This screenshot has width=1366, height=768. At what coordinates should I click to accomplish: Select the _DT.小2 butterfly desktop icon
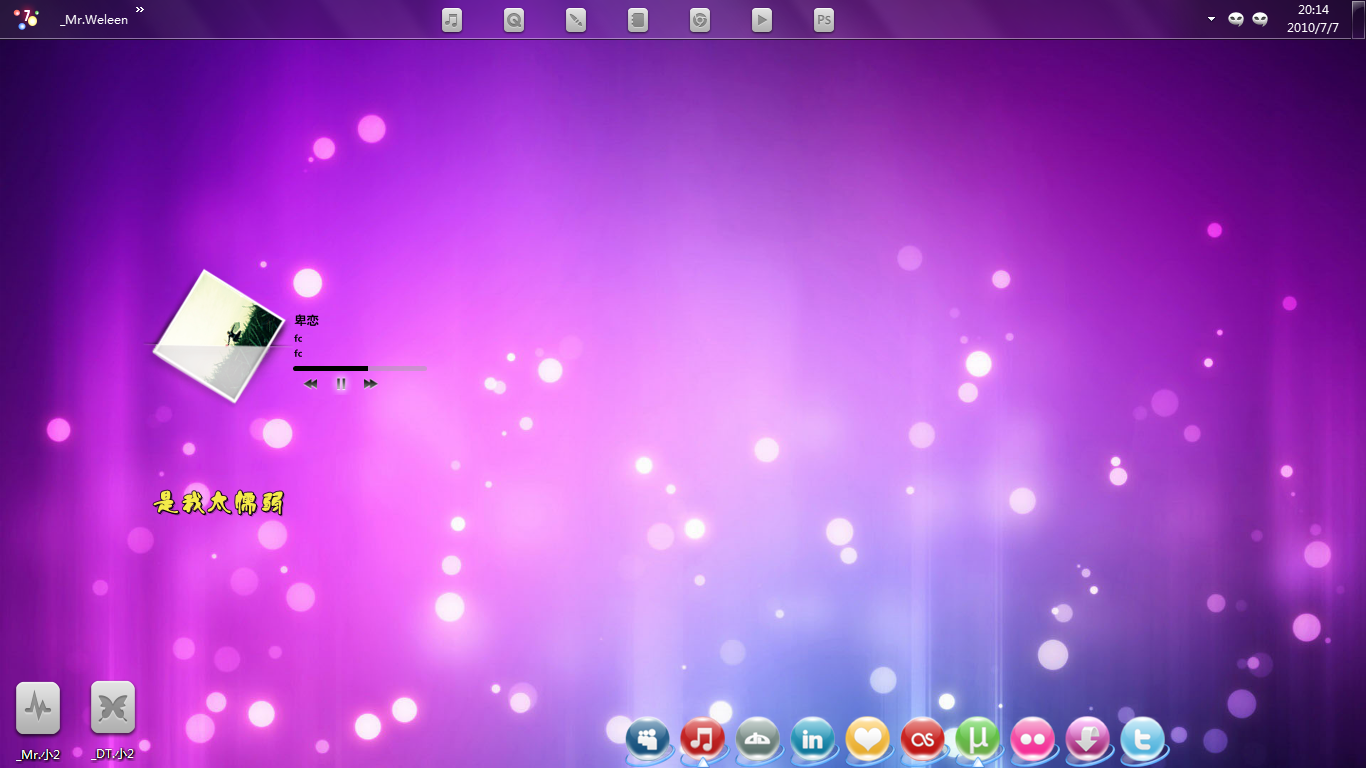click(x=113, y=721)
